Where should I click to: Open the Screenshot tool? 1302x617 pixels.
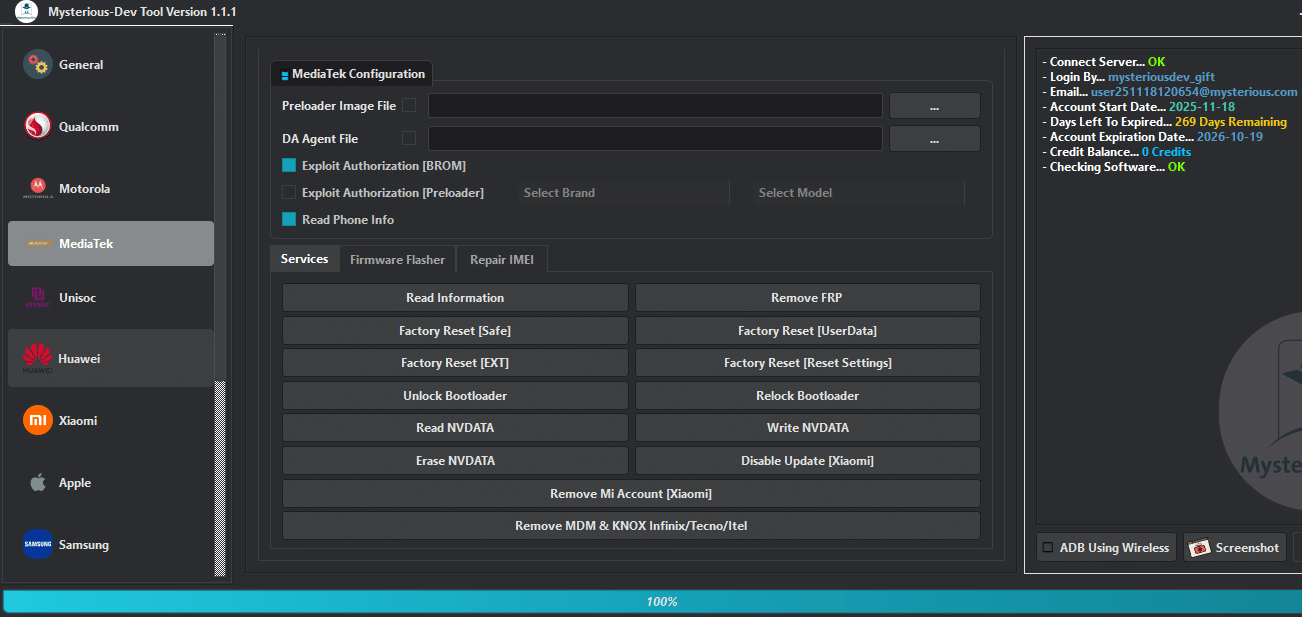[1234, 547]
